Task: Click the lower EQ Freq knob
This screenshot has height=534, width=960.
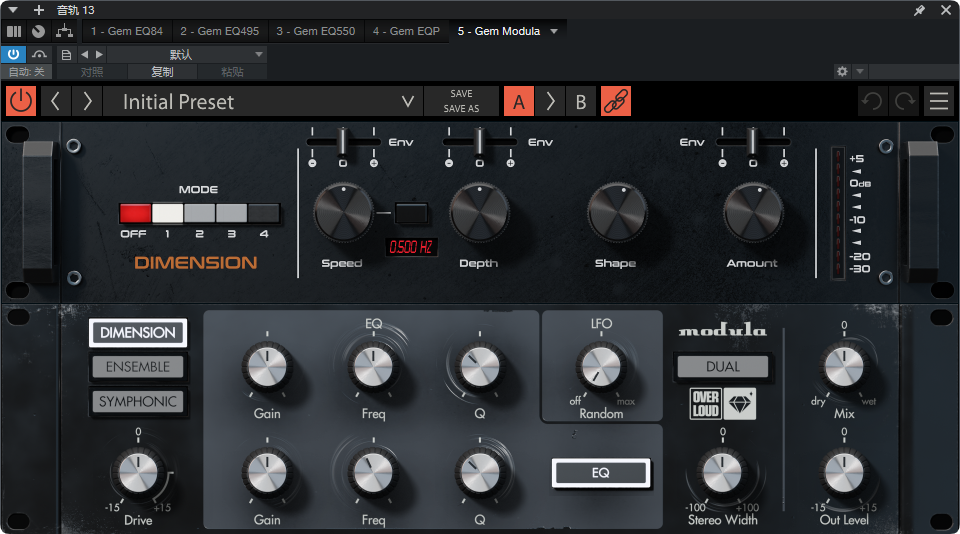Action: (373, 473)
